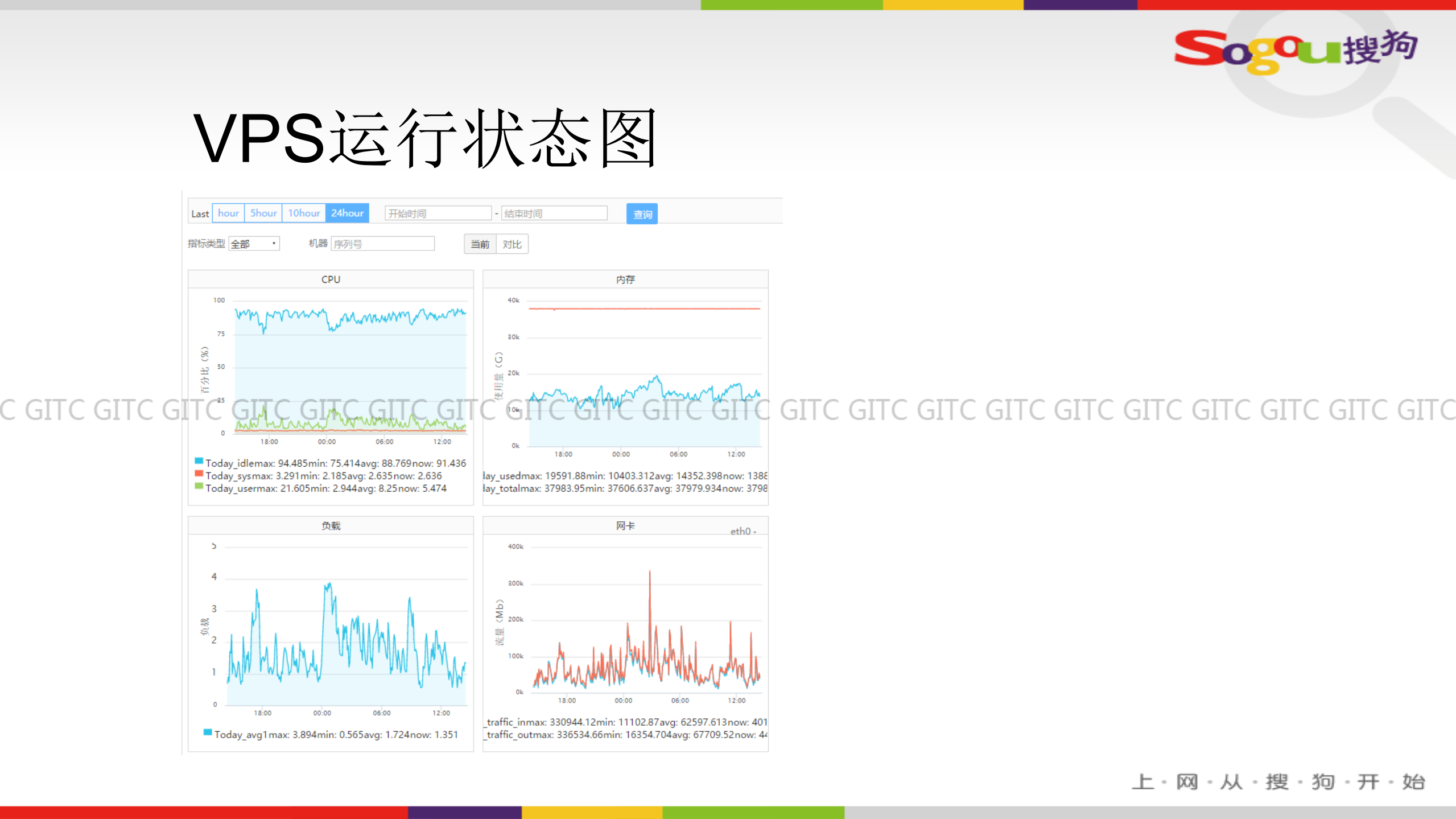1456x819 pixels.
Task: Switch to the 对比 comparison tab
Action: [x=512, y=244]
